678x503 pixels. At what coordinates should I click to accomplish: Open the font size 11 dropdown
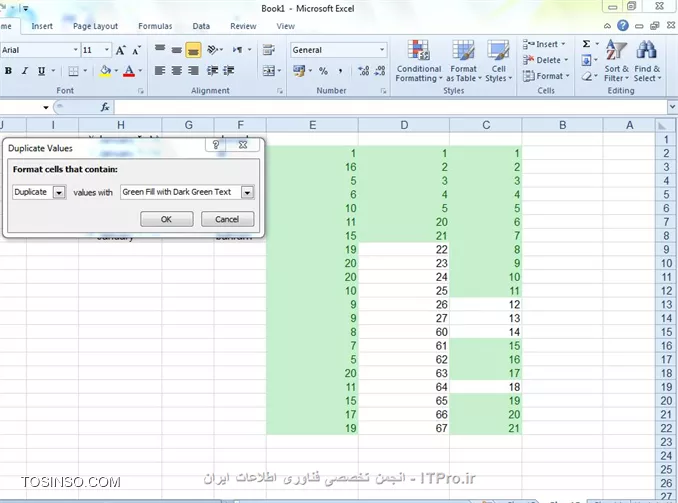[x=106, y=50]
